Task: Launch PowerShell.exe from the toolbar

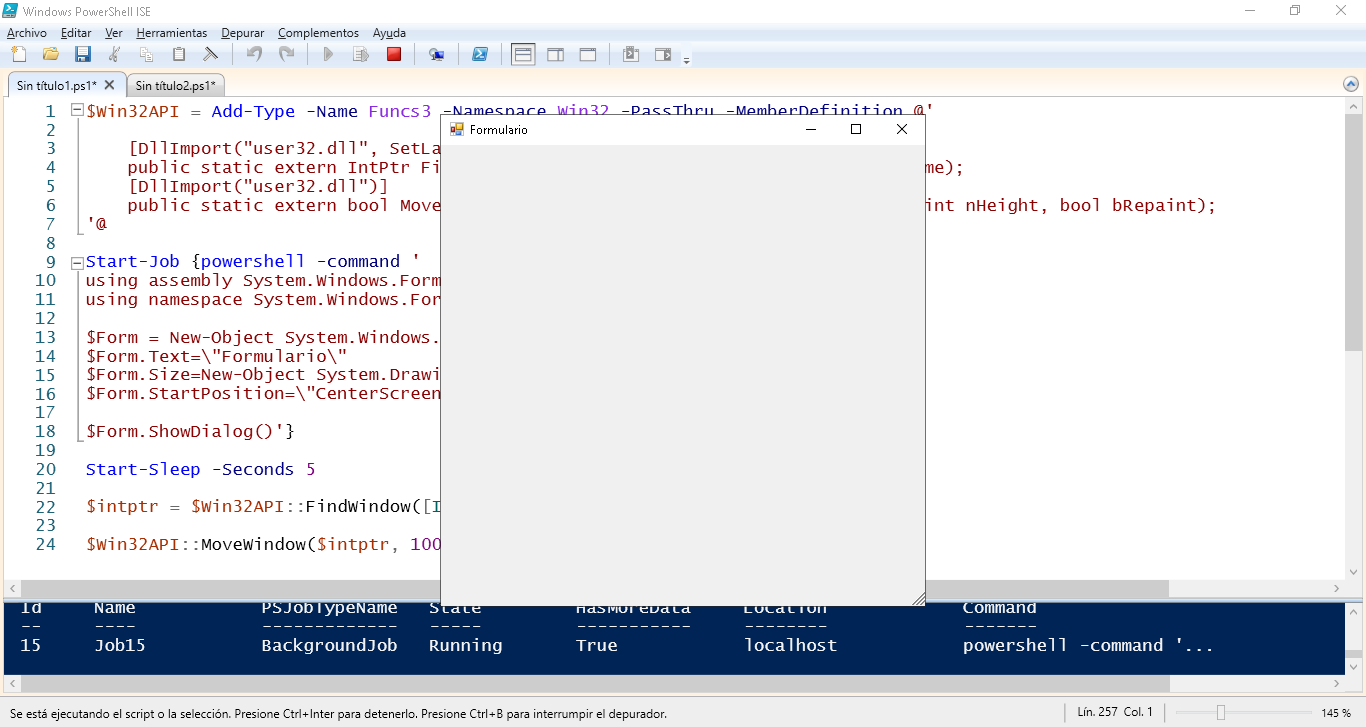Action: point(480,54)
